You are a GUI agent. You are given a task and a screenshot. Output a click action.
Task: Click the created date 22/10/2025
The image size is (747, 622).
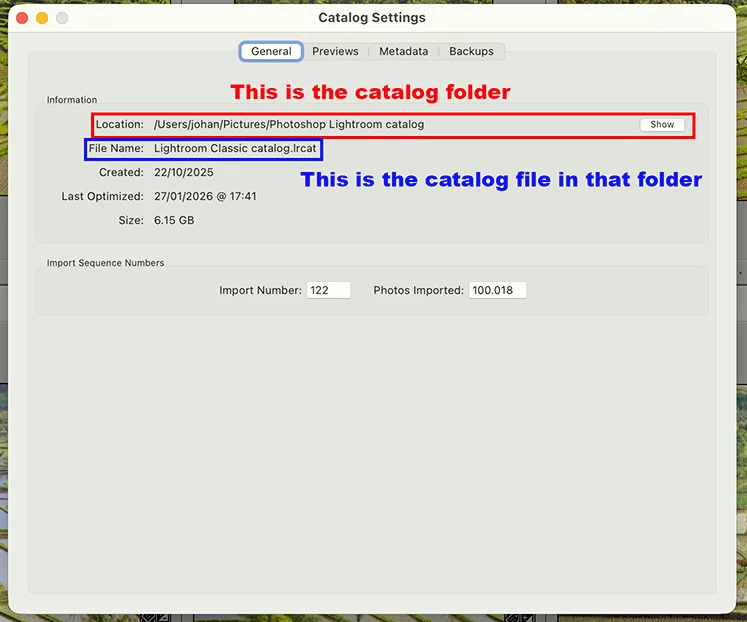point(183,172)
